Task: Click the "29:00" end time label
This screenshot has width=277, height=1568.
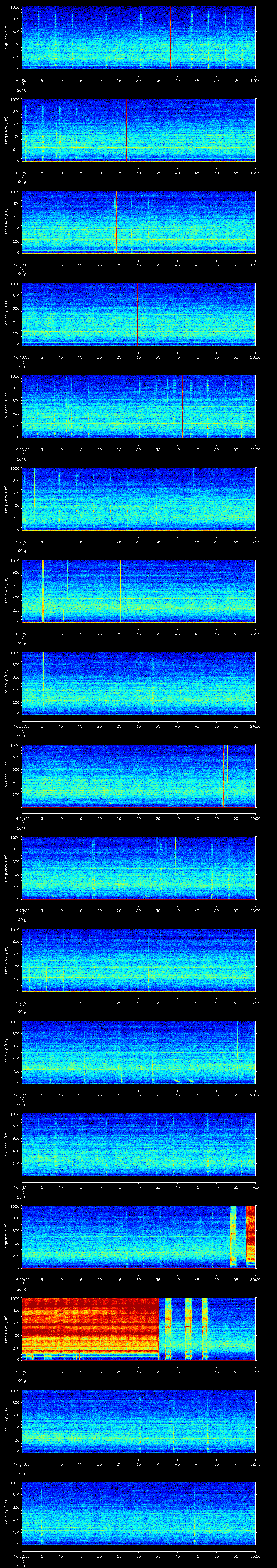Action: 255,1187
